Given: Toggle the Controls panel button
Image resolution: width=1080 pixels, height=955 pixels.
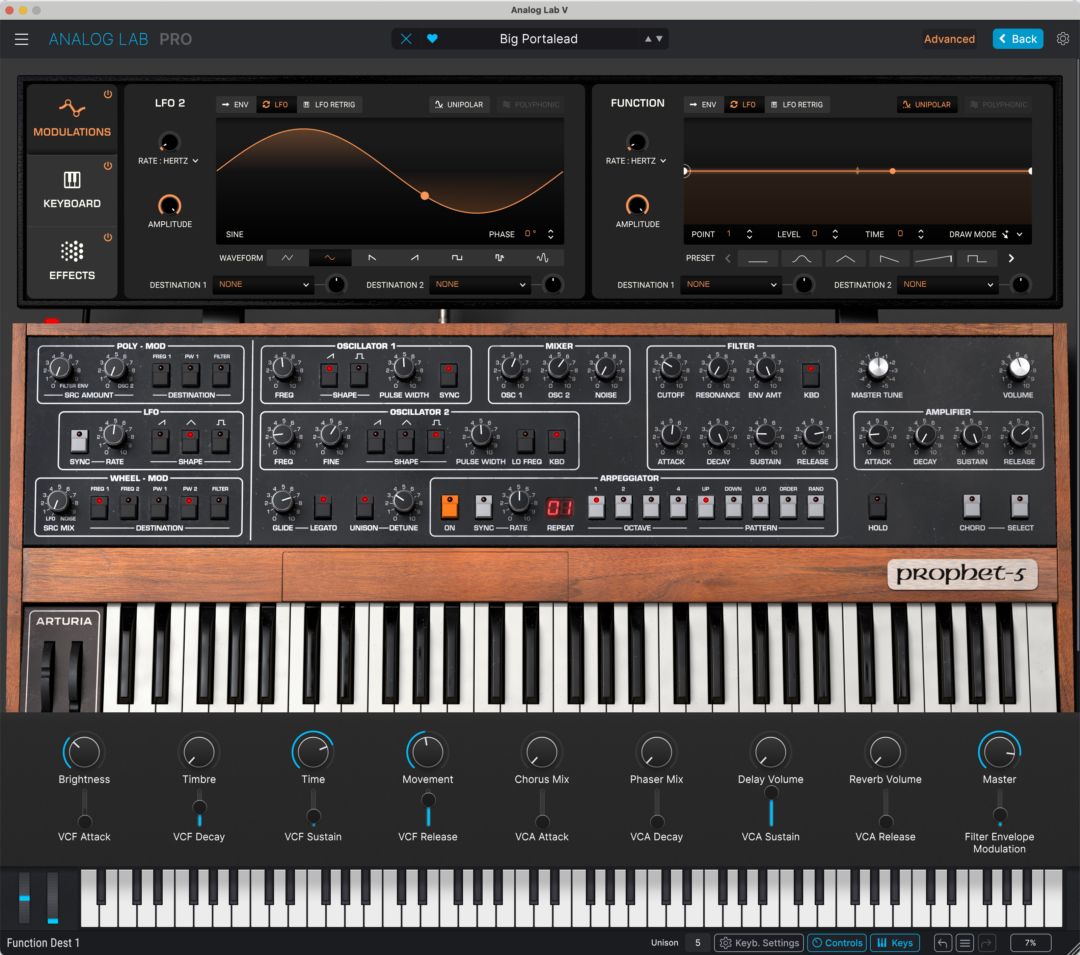Looking at the screenshot, I should 836,943.
